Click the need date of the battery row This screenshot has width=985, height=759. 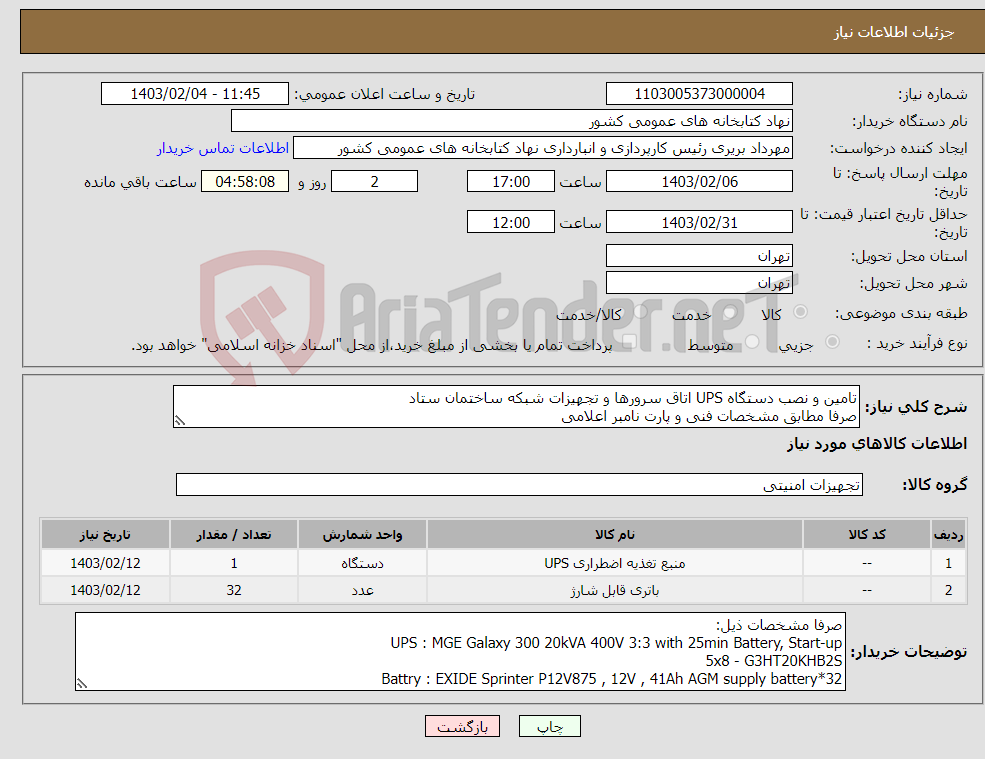coord(105,590)
